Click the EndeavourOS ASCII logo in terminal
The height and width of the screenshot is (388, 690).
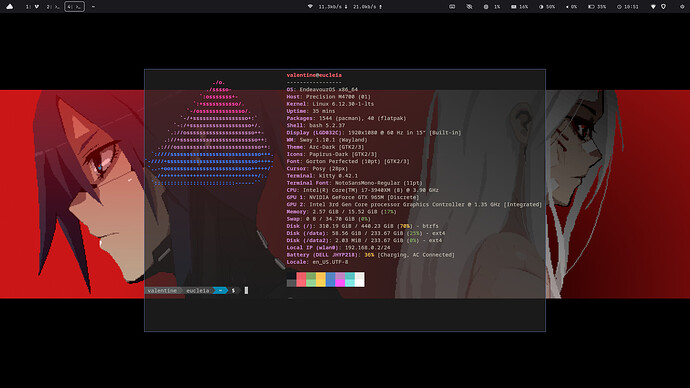pos(210,132)
